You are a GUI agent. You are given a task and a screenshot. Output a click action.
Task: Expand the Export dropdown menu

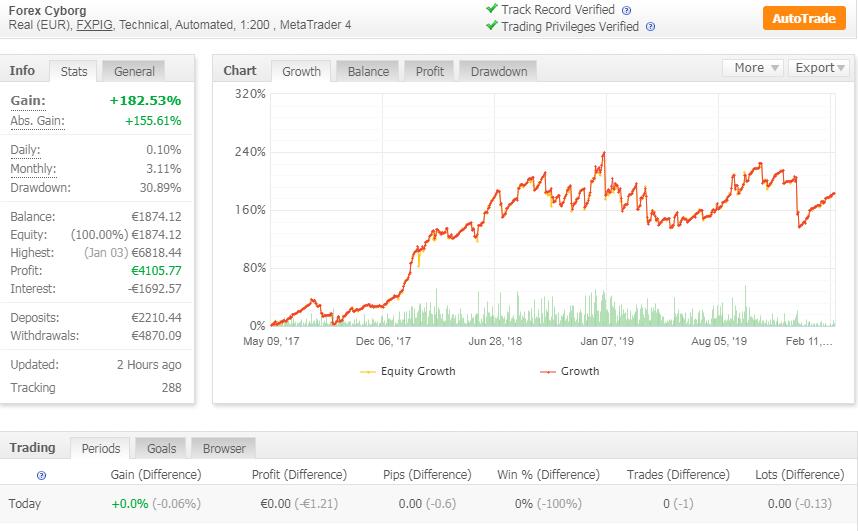click(820, 68)
